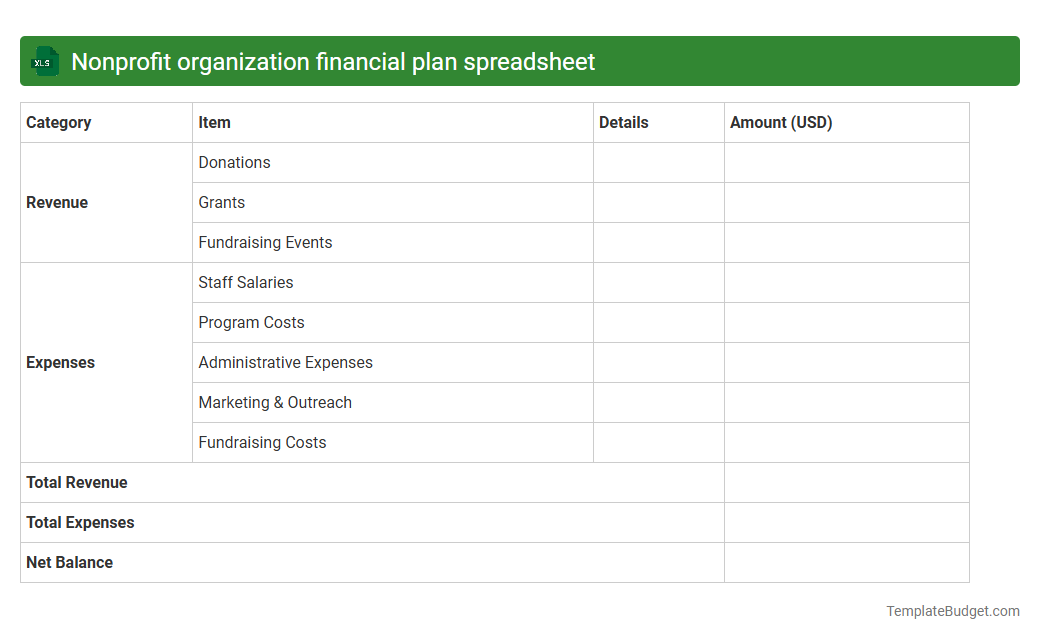Click the Marketing & Outreach item

pyautogui.click(x=275, y=402)
